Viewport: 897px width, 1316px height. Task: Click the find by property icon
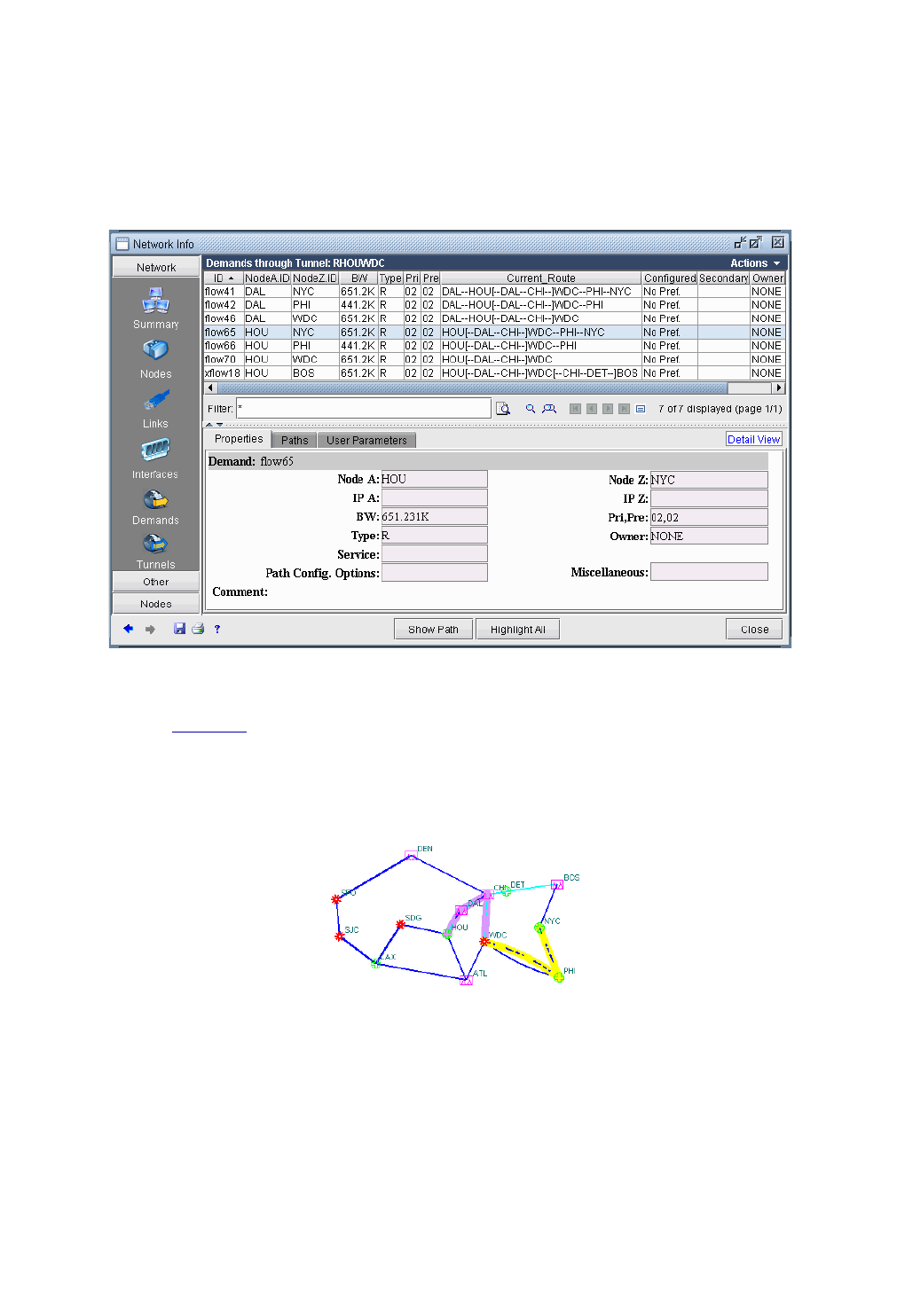pyautogui.click(x=549, y=409)
